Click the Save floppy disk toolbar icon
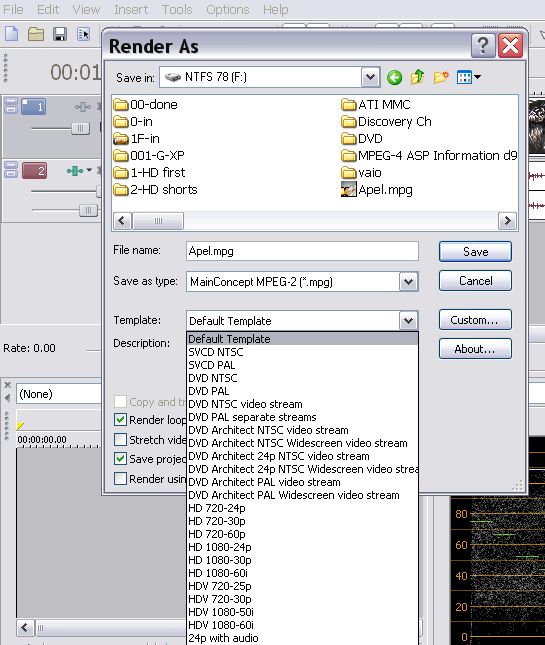 click(60, 34)
